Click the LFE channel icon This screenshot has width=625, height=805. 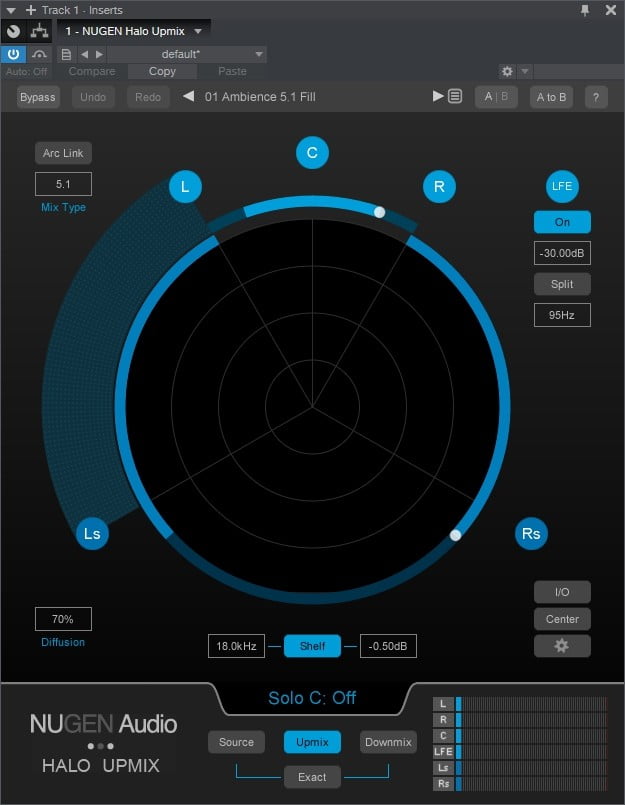pyautogui.click(x=562, y=186)
